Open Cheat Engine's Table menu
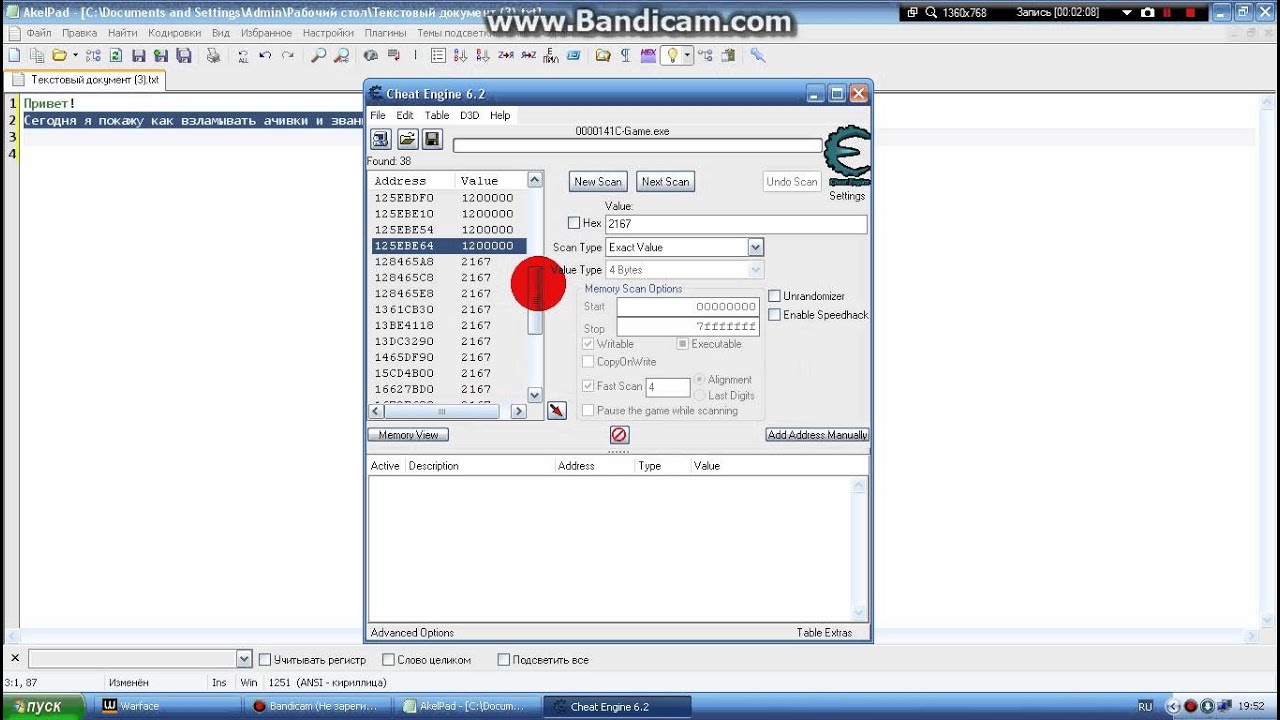 (x=437, y=115)
